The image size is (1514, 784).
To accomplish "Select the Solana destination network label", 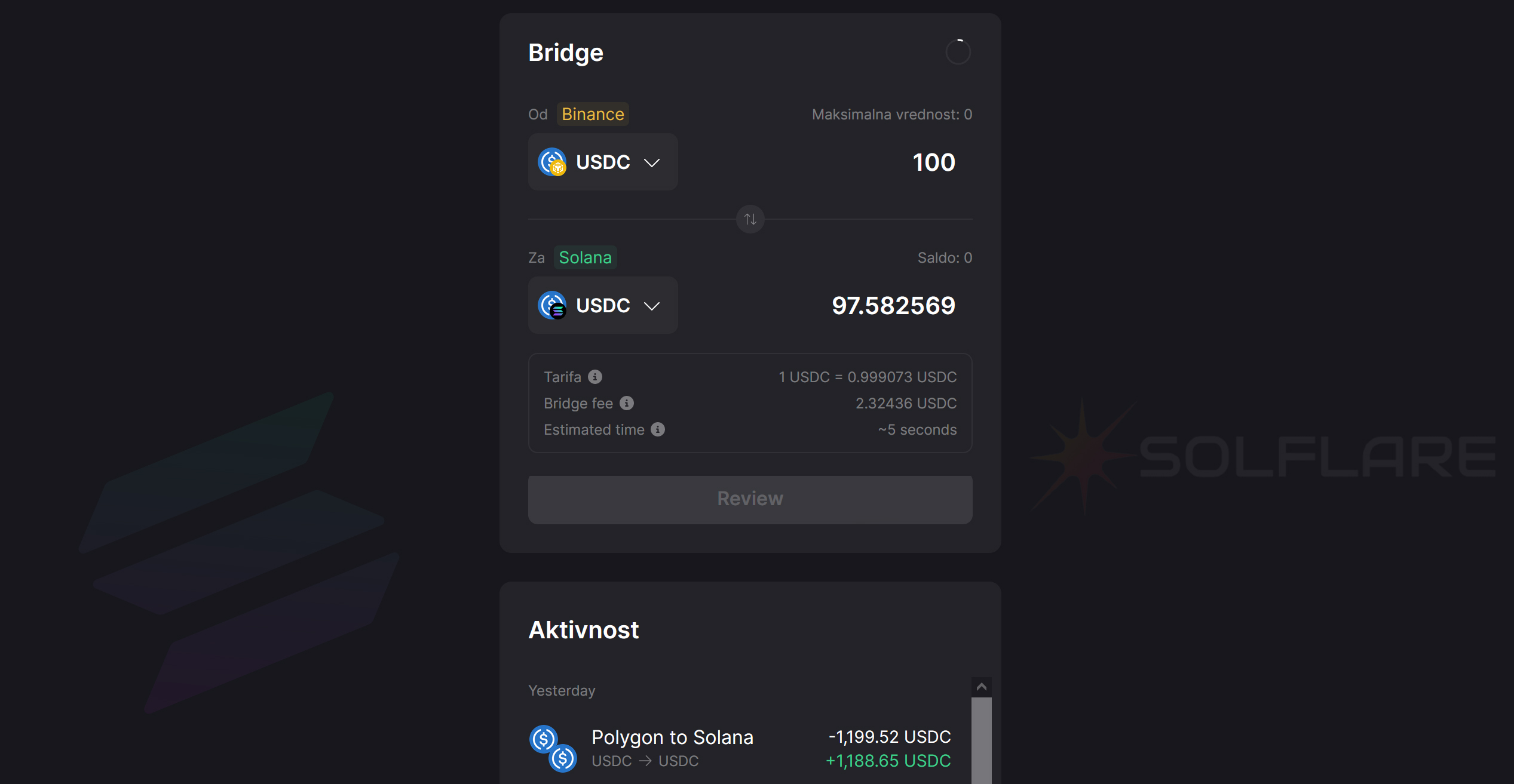I will point(585,257).
